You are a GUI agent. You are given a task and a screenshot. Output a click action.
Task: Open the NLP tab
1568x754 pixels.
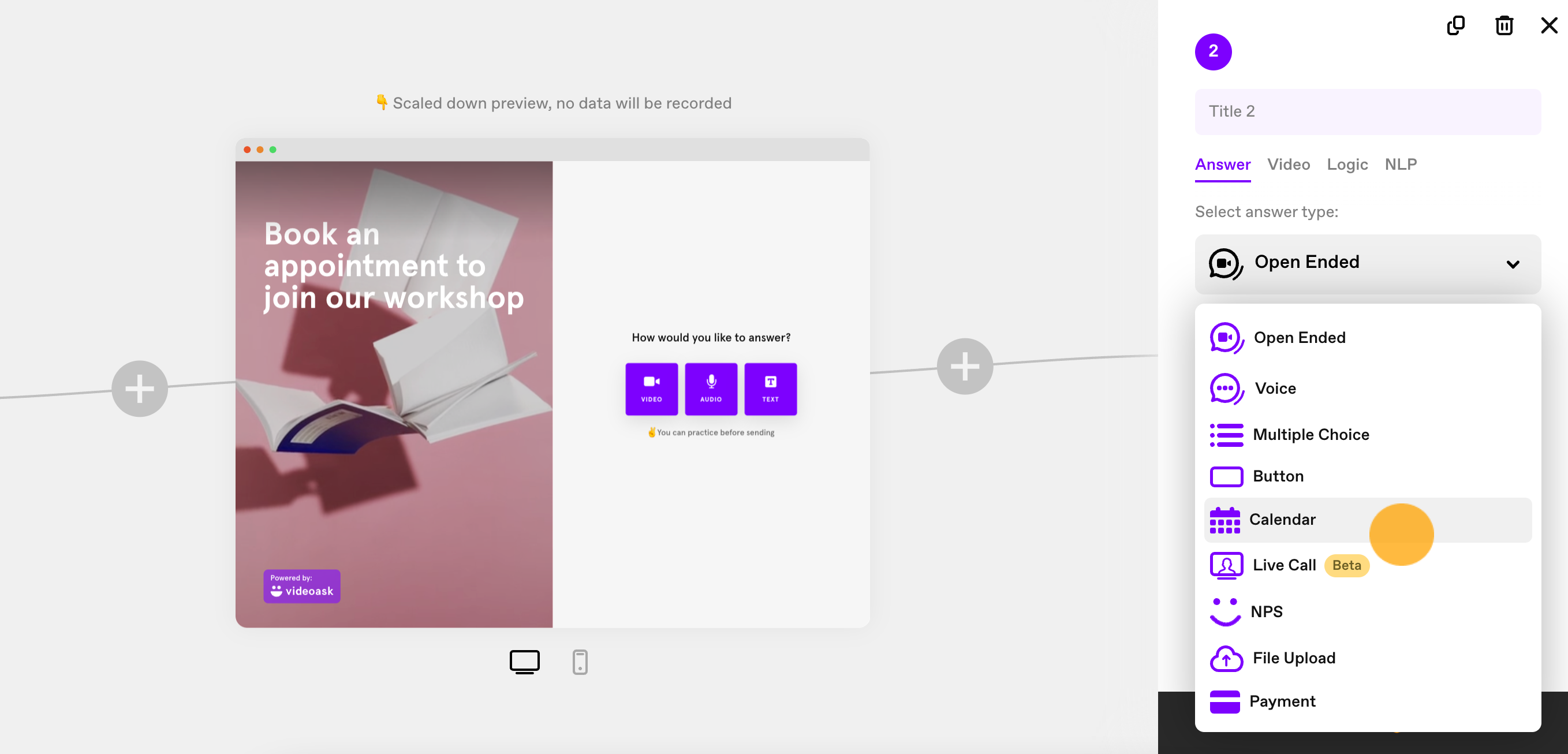[x=1400, y=165]
